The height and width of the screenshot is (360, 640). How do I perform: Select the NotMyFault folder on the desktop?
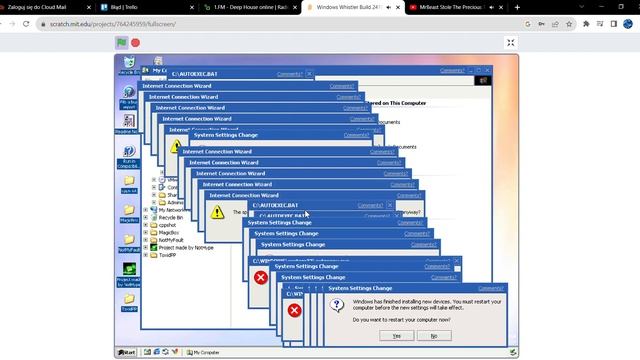tap(129, 243)
